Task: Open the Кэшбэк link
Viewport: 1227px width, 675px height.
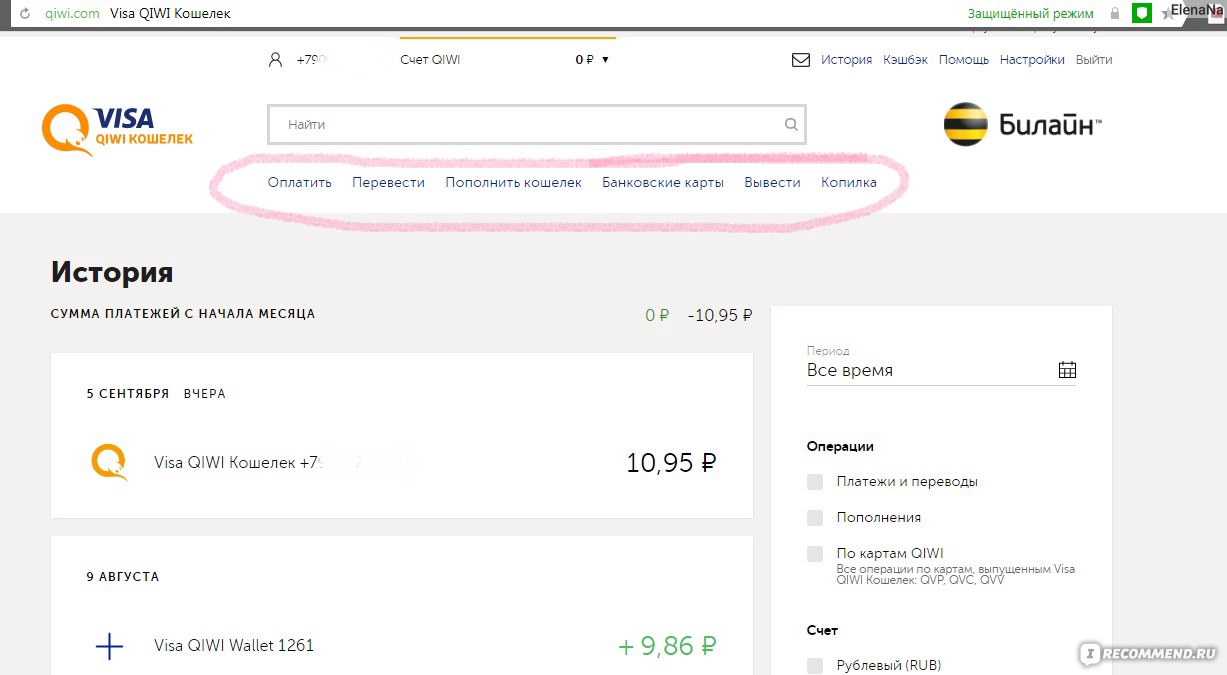Action: pos(905,60)
